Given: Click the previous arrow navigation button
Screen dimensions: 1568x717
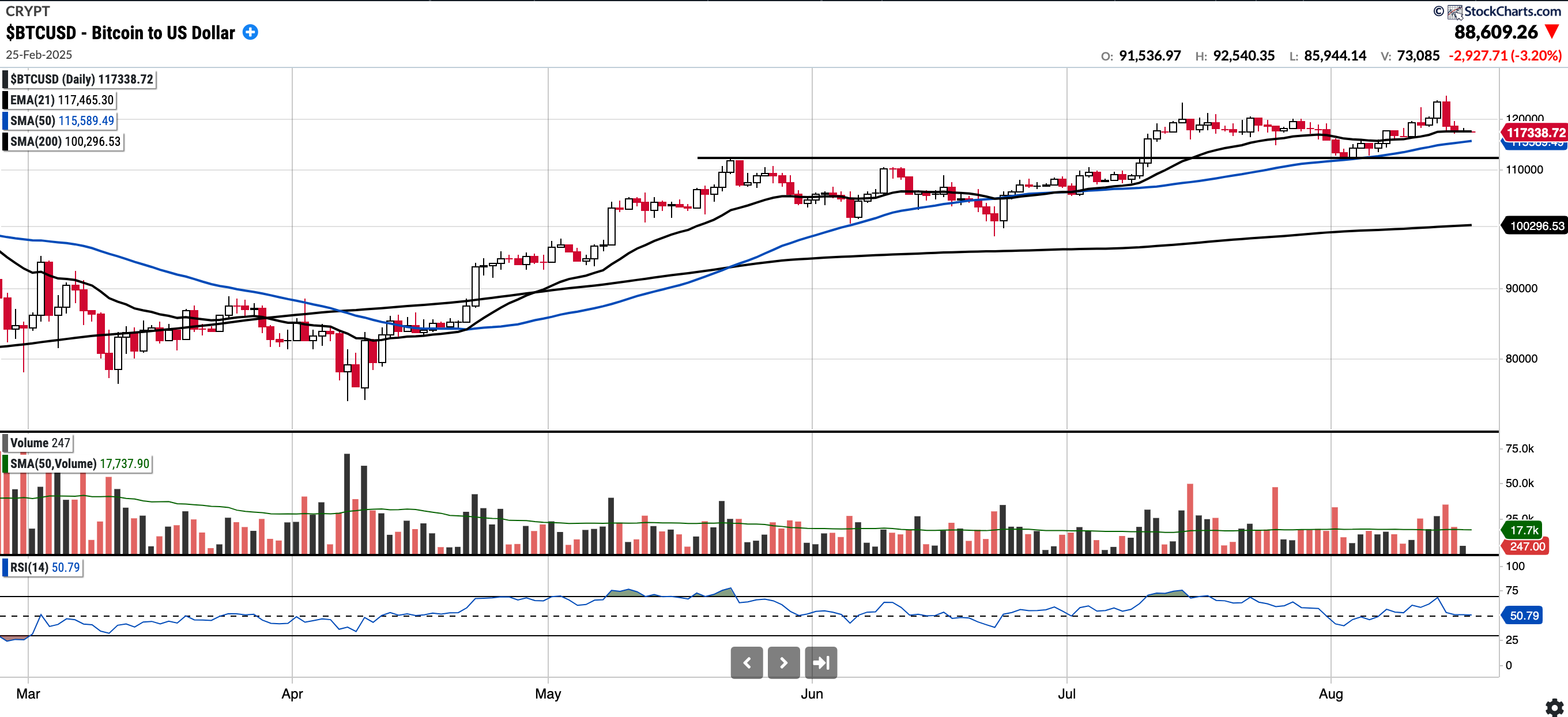Looking at the screenshot, I should [747, 662].
